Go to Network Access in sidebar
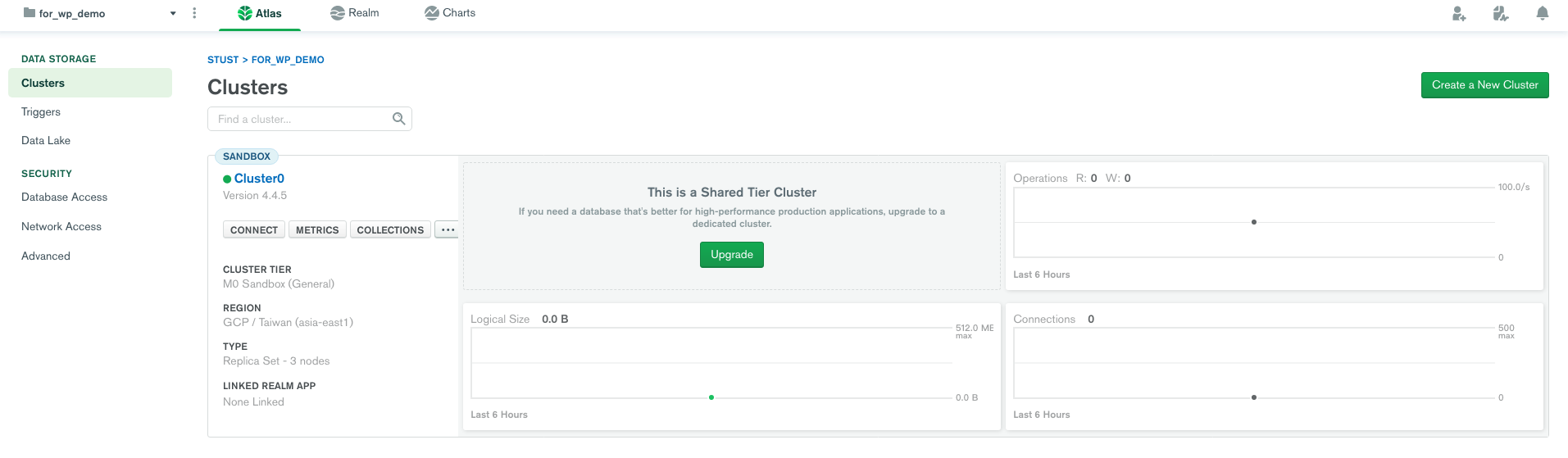1568x458 pixels. (61, 227)
